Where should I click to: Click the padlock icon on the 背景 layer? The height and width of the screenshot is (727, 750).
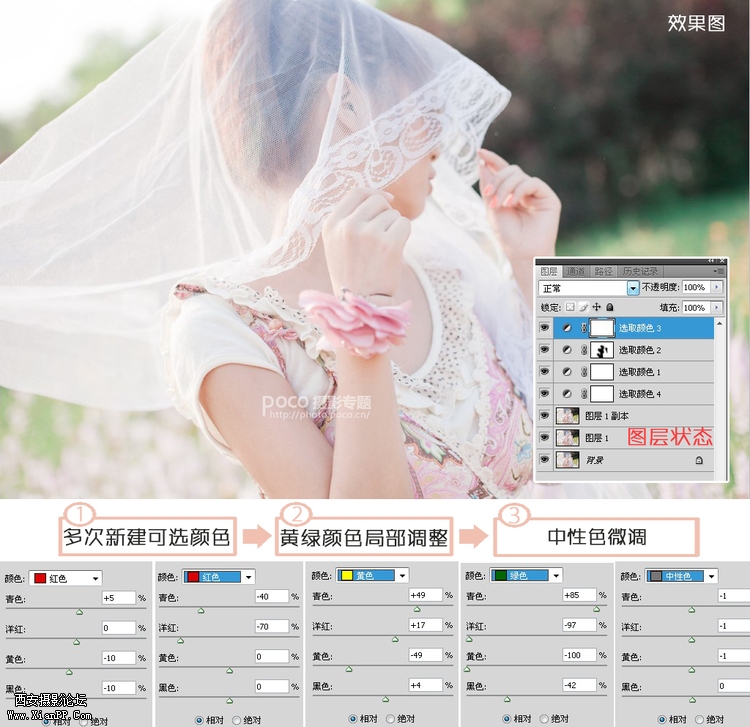coord(698,460)
